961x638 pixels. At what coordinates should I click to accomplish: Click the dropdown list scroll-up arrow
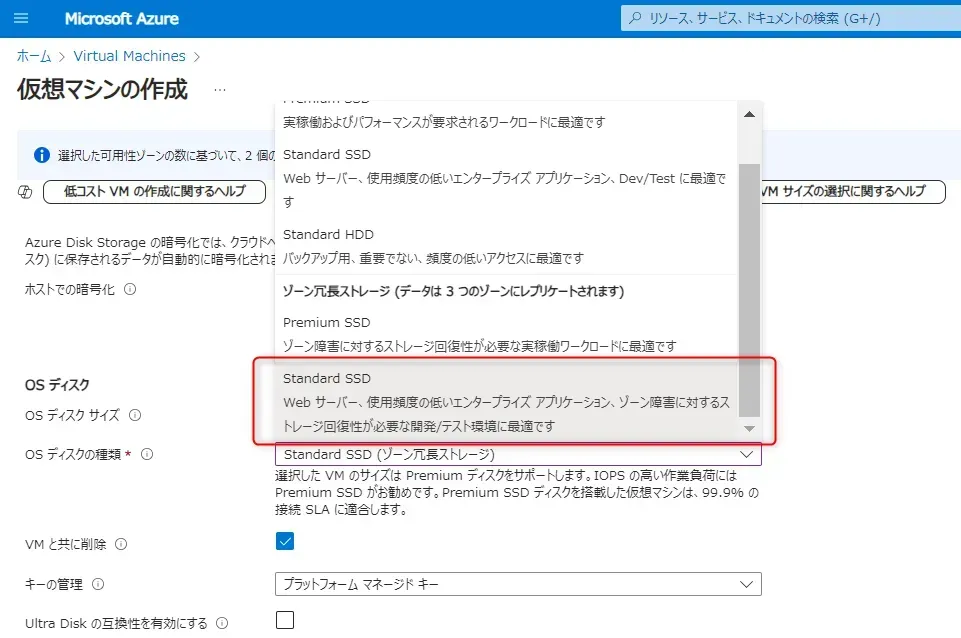[749, 114]
